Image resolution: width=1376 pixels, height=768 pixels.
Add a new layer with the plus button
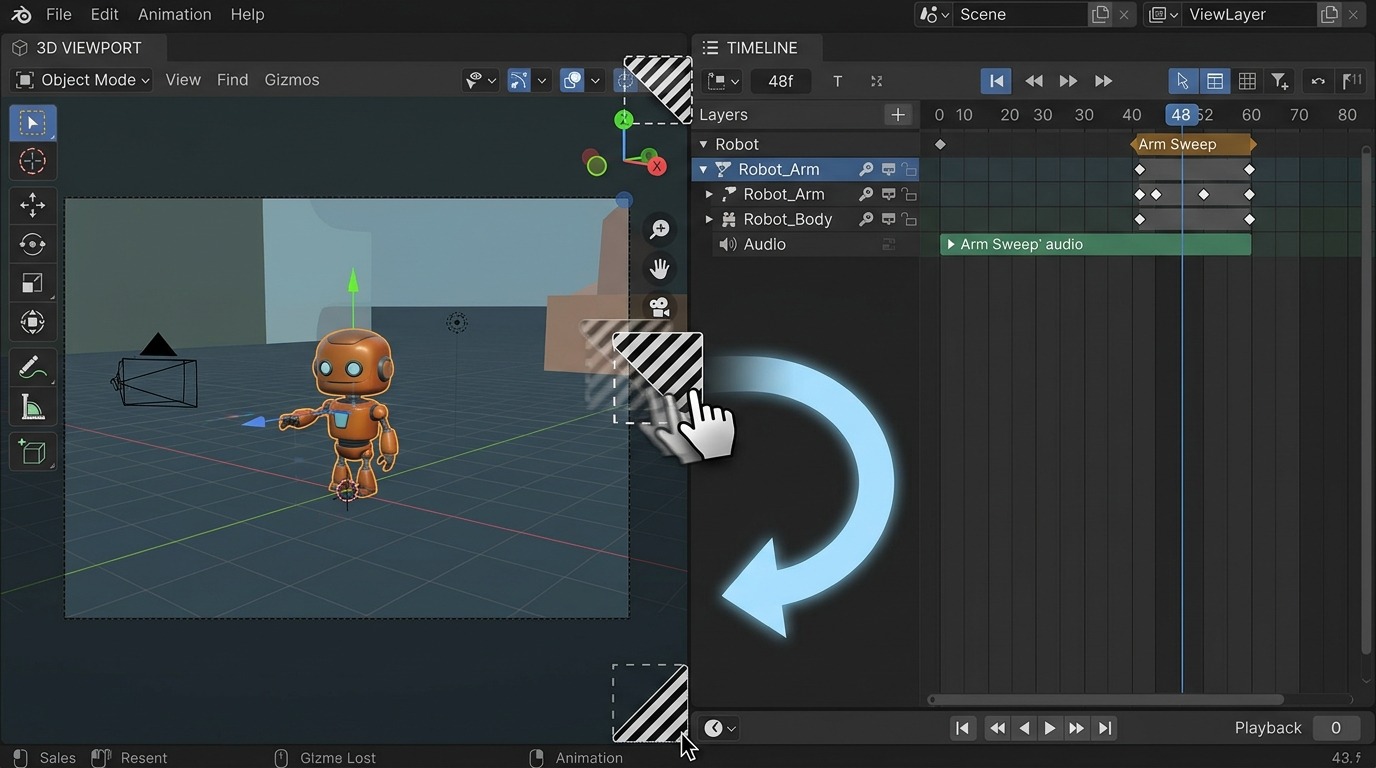(x=898, y=115)
